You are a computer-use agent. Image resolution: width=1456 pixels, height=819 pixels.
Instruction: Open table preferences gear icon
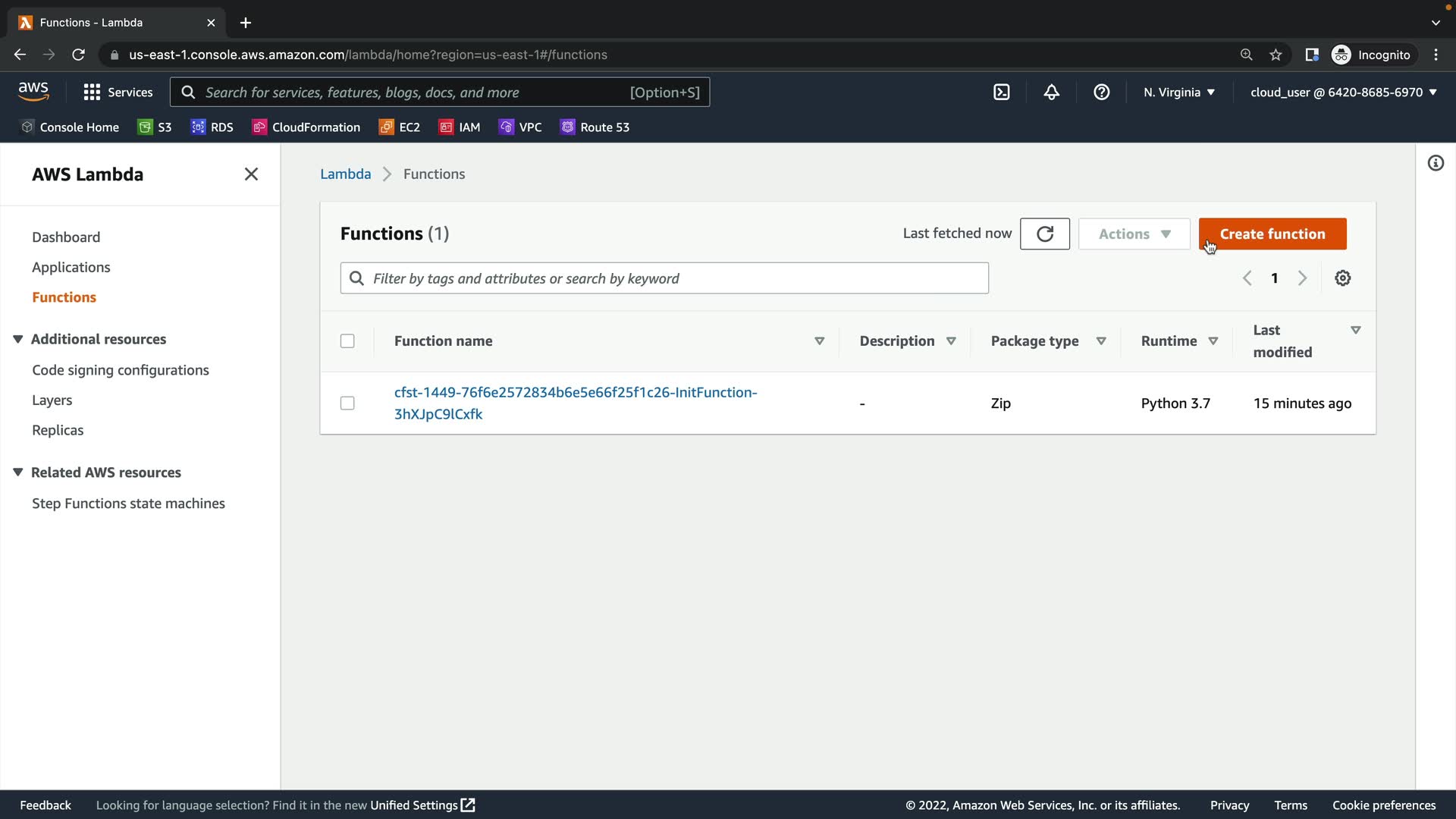1342,278
